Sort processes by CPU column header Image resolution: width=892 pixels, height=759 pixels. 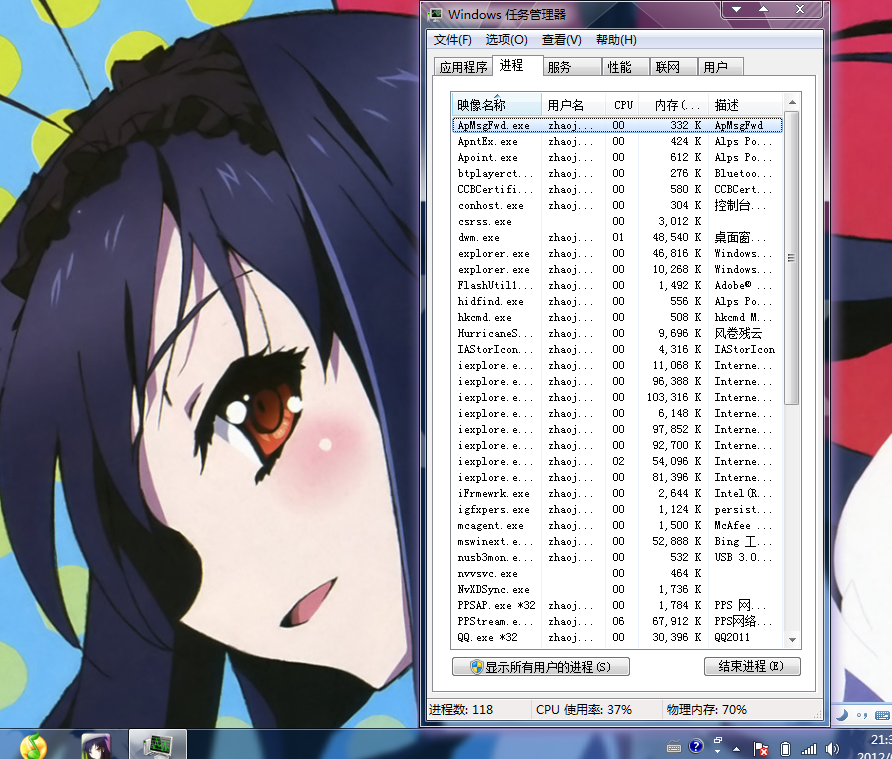[622, 105]
